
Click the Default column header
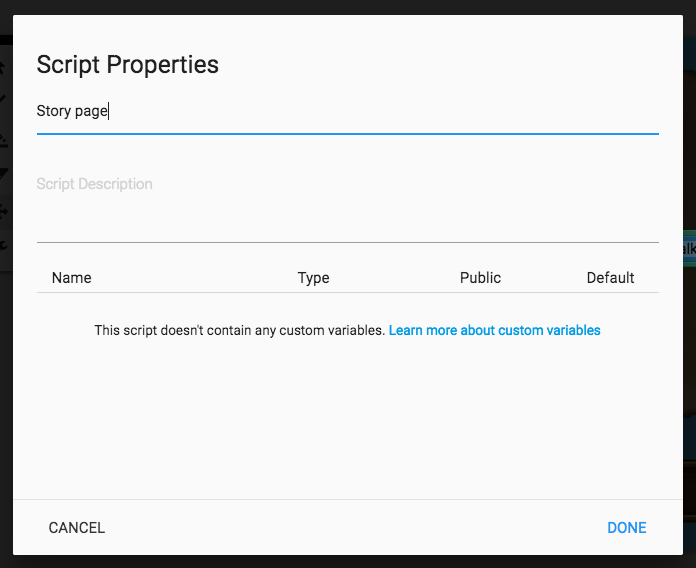(610, 278)
